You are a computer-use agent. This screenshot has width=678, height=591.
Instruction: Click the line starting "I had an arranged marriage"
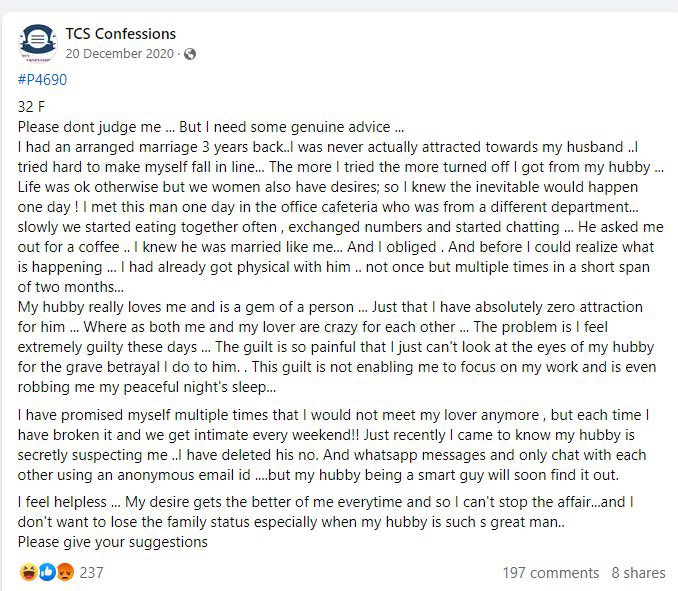328,147
